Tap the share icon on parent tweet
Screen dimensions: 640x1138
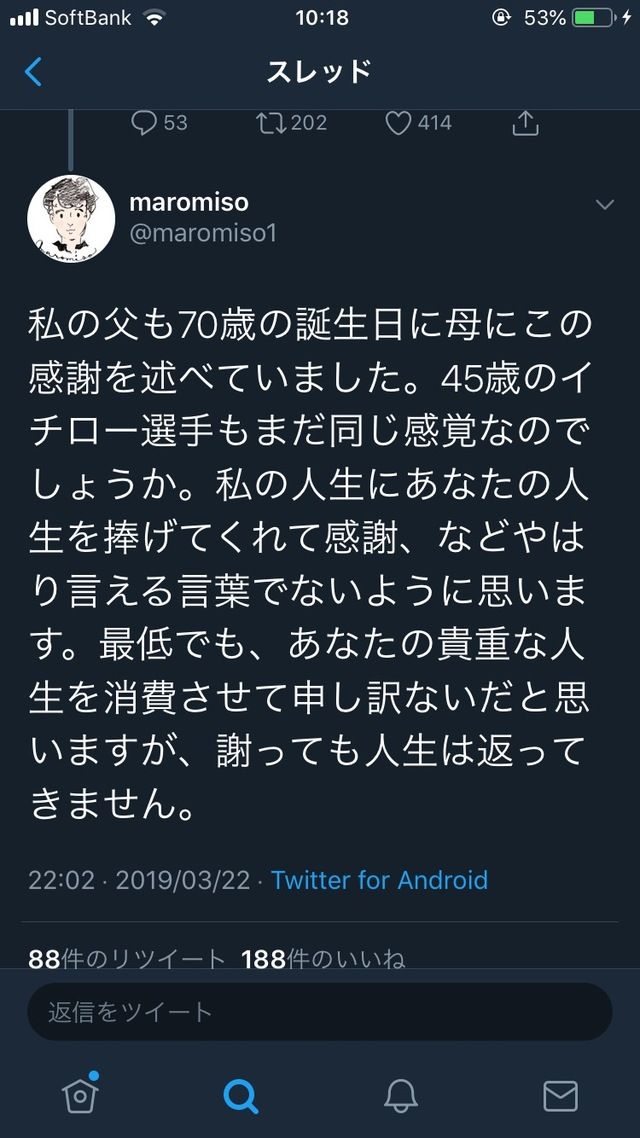(x=525, y=123)
